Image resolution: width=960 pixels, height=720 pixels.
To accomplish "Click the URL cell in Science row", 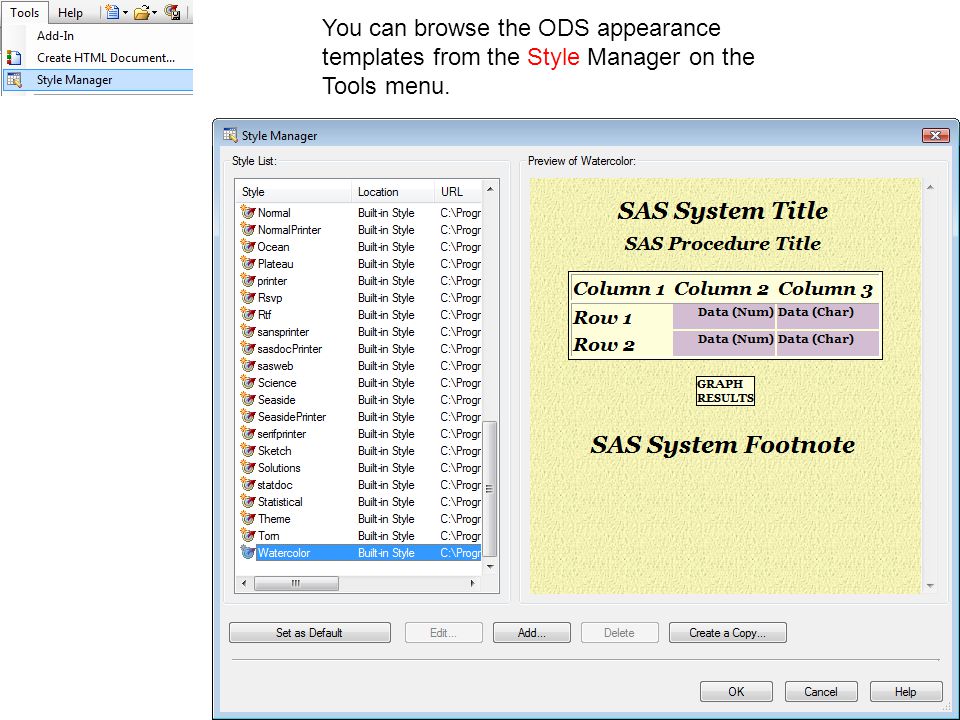I will click(x=460, y=383).
